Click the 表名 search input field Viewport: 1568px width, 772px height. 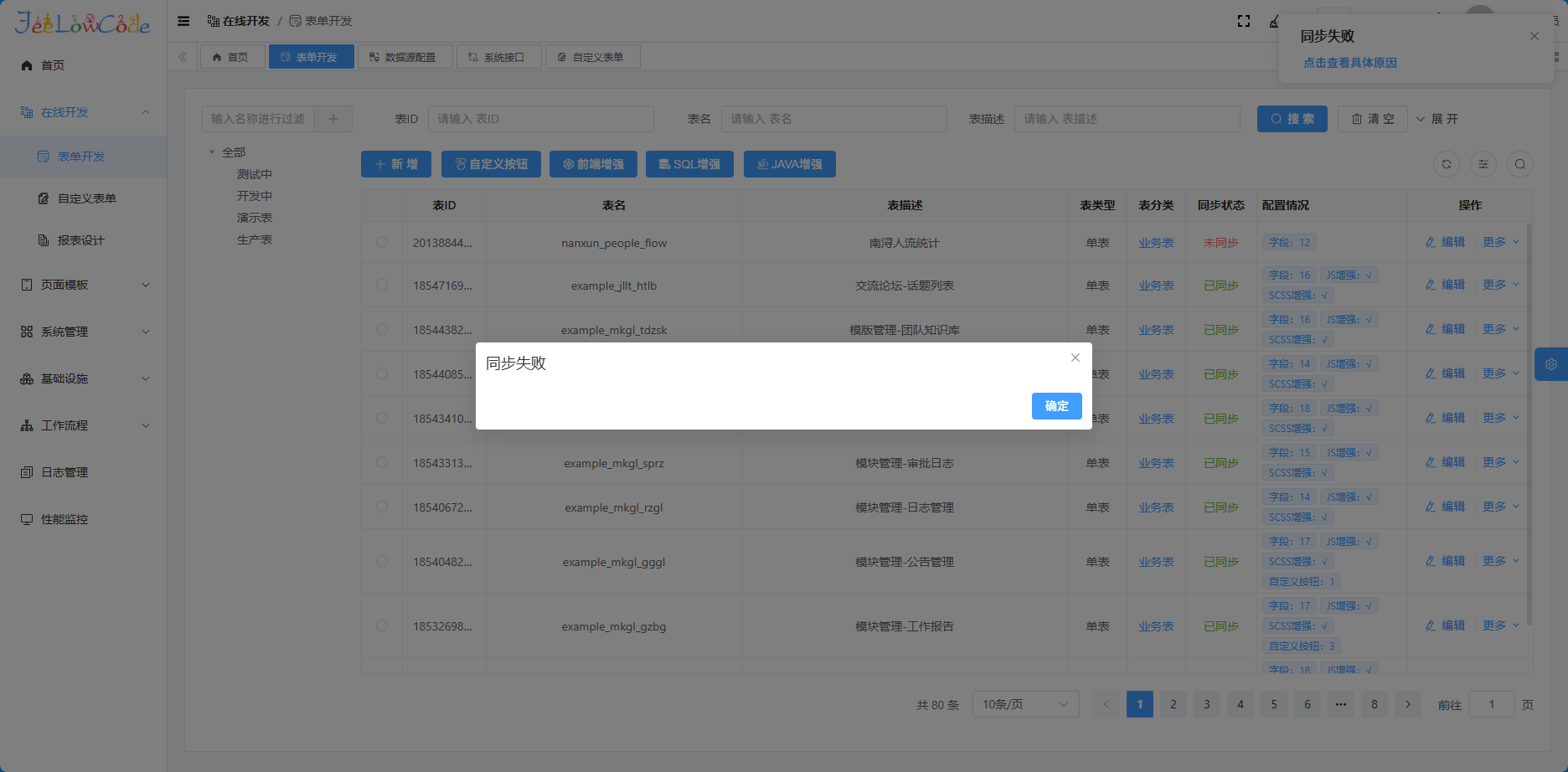(x=833, y=119)
